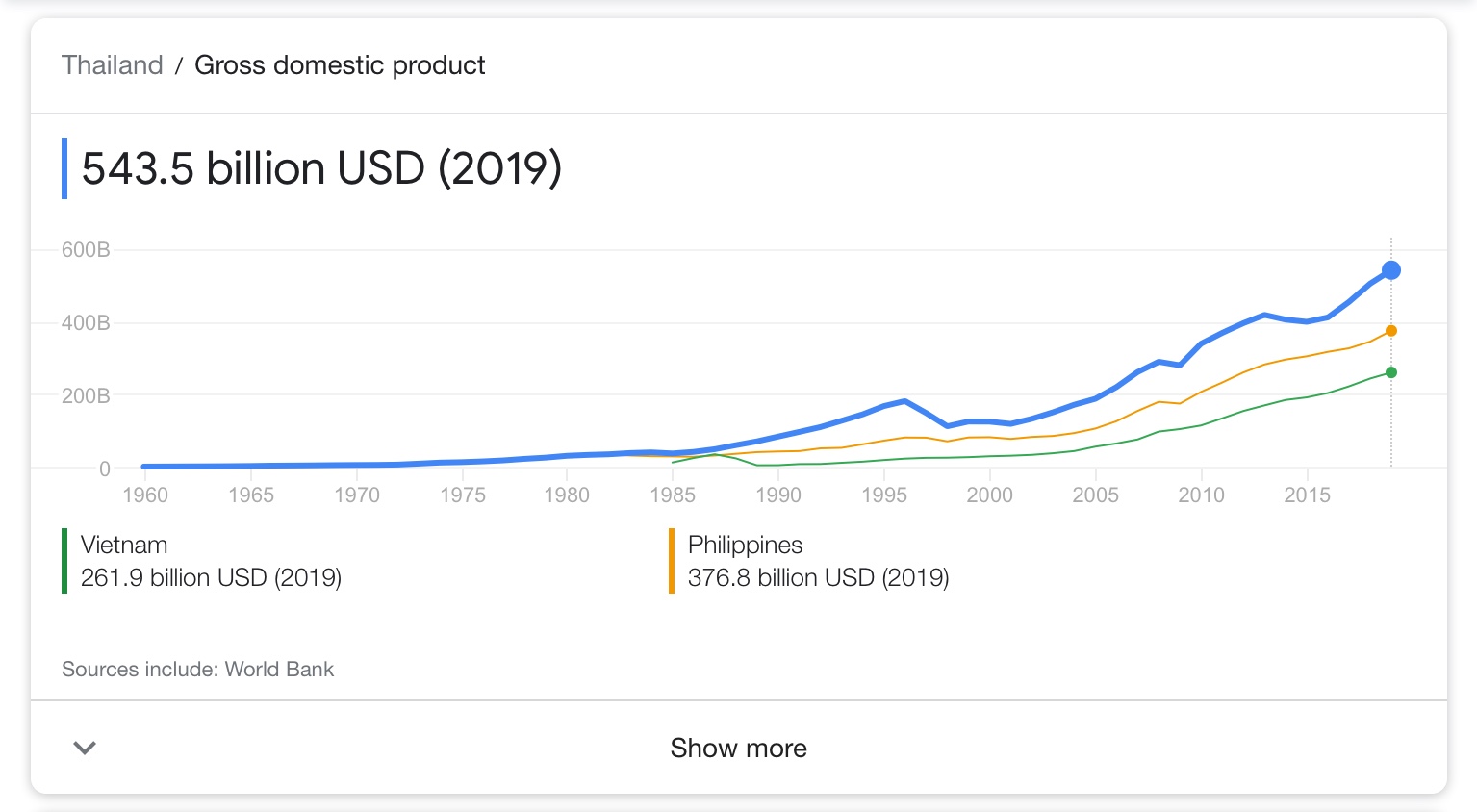Click the blue Thailand color bar
The height and width of the screenshot is (812, 1477).
click(64, 168)
